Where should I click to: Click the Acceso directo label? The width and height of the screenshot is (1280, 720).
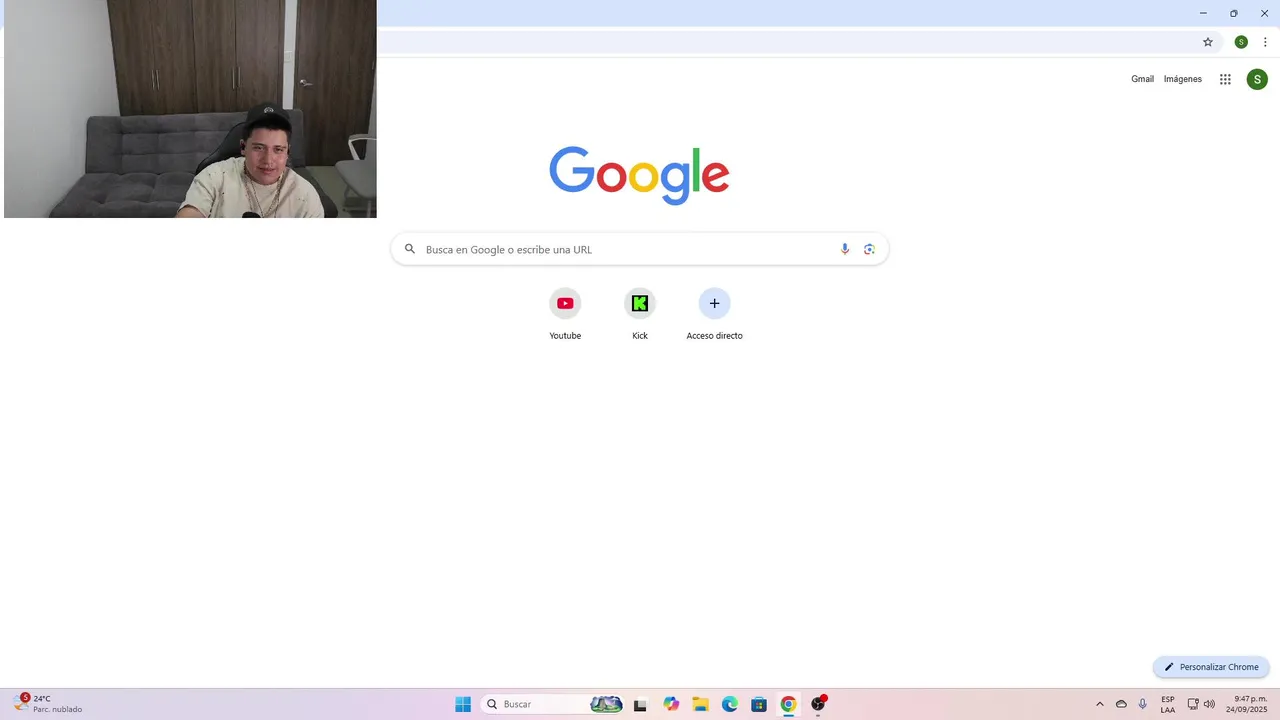coord(714,336)
